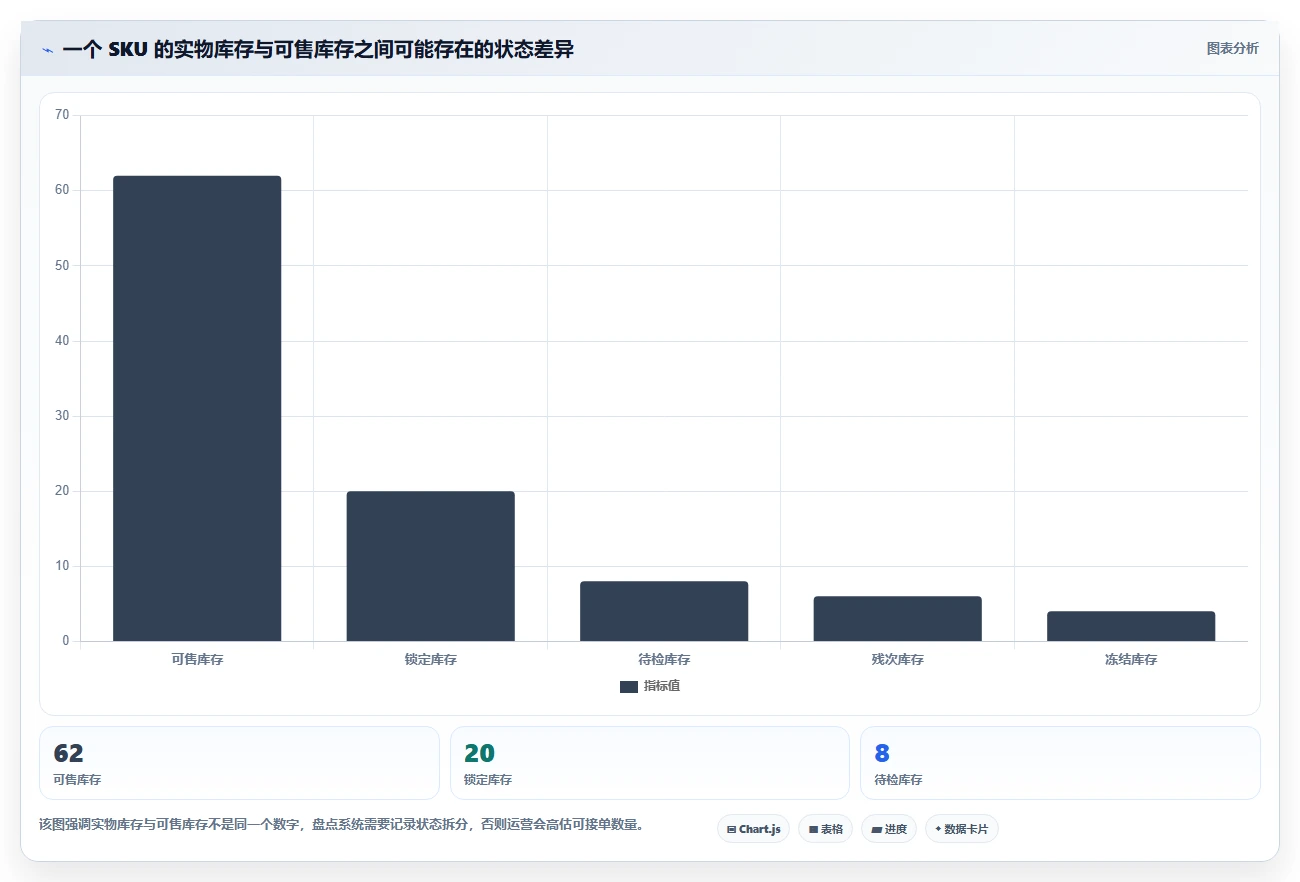This screenshot has height=882, width=1300.
Task: Click the chart title about SKU 状态差异
Action: 318,50
